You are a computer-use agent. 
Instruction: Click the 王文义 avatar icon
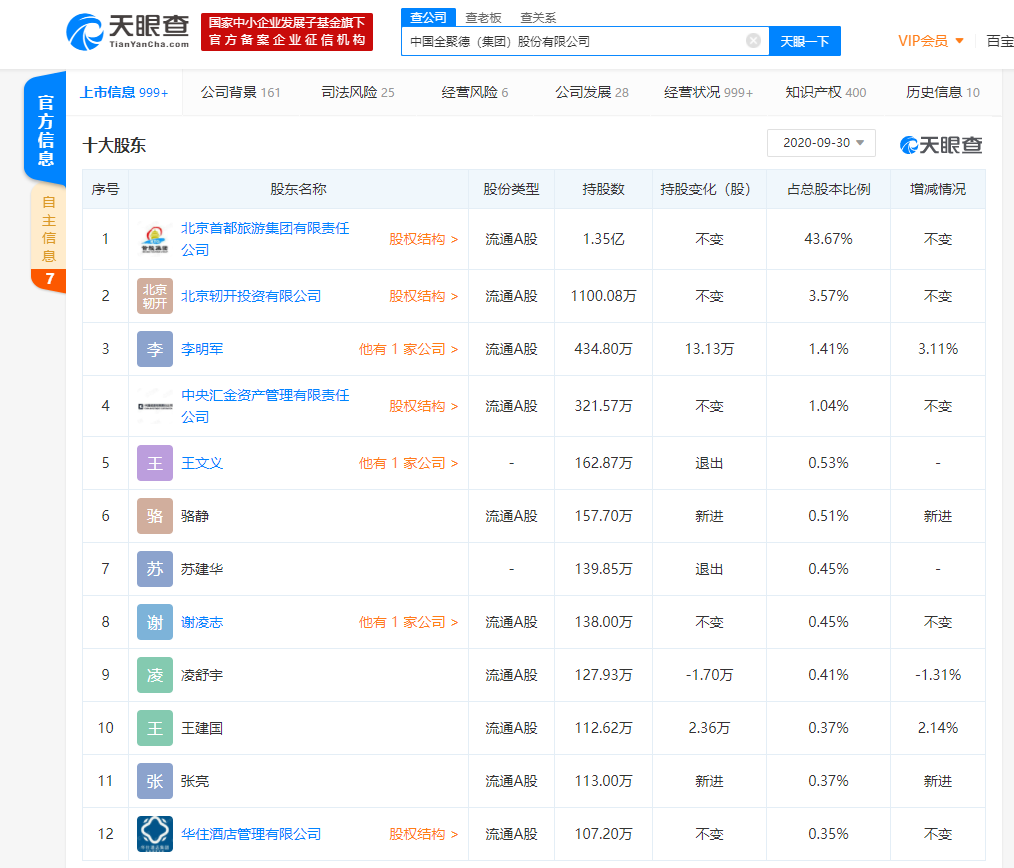155,463
